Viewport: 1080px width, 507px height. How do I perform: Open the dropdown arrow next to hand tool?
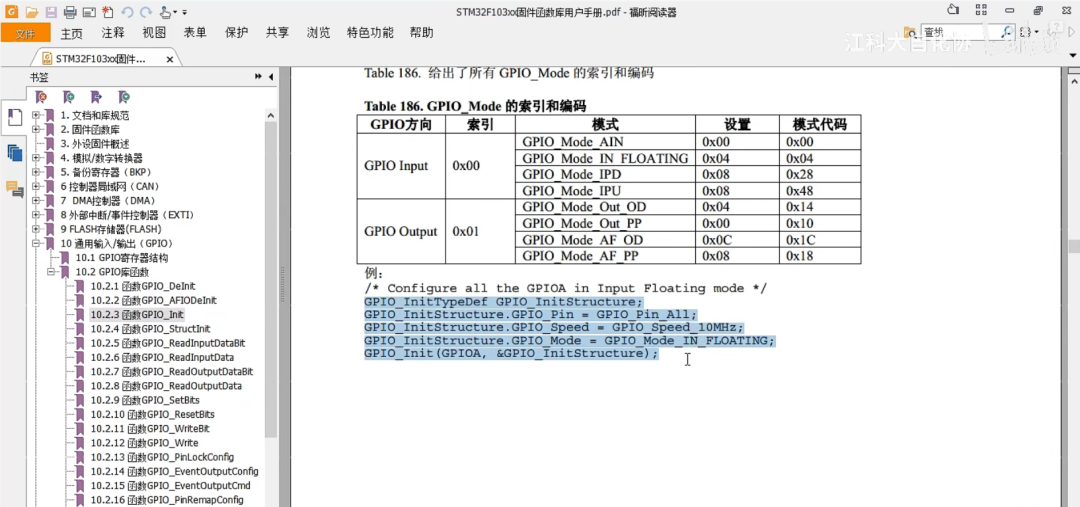coord(175,12)
